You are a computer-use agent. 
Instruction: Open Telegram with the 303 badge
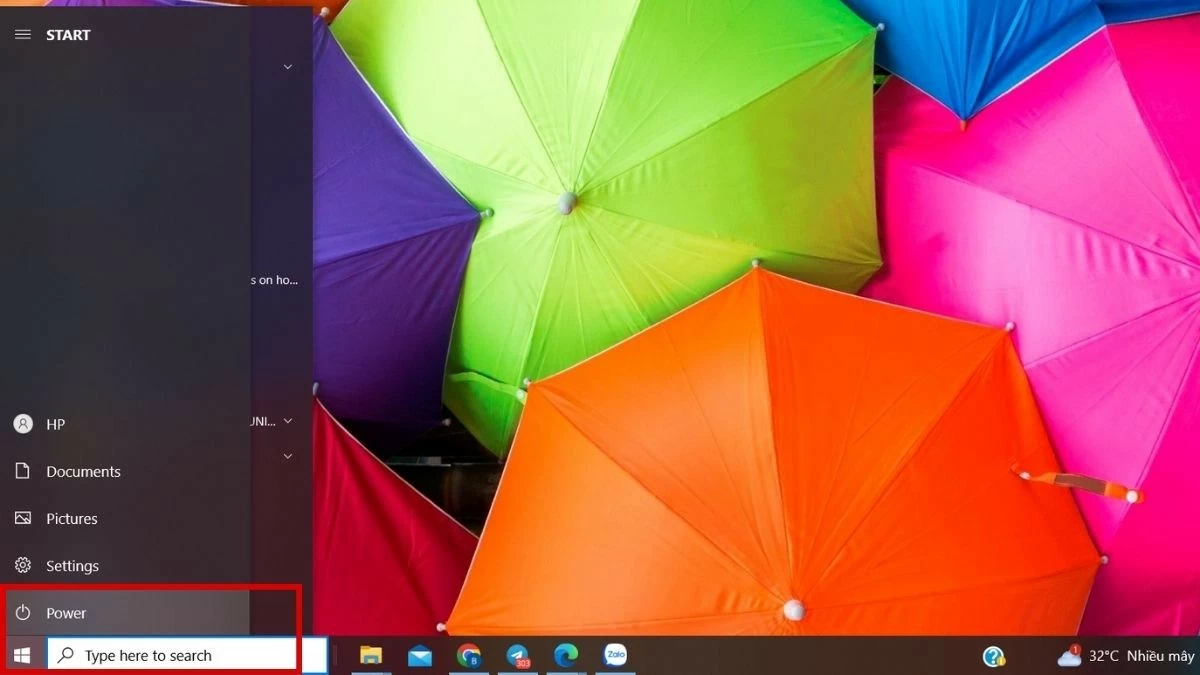click(x=517, y=656)
